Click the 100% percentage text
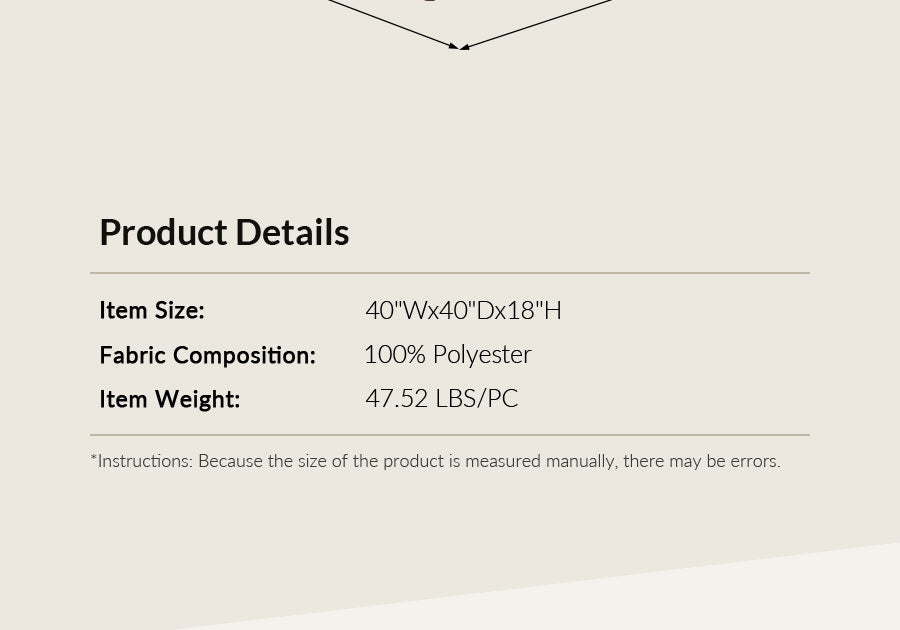Image resolution: width=900 pixels, height=630 pixels. [394, 355]
